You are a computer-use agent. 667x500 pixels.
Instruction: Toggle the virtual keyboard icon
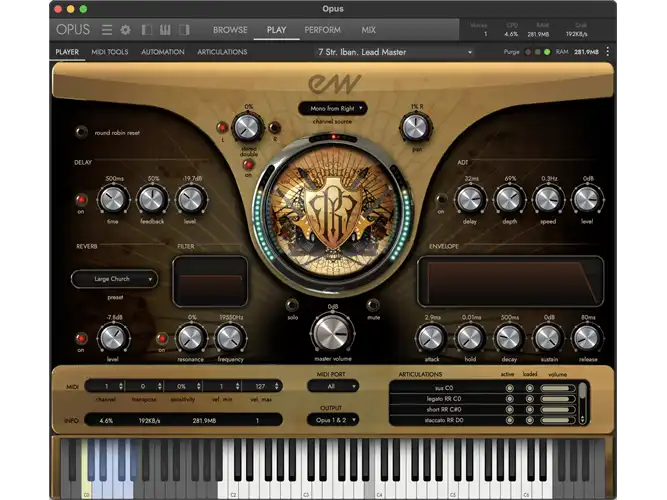coord(165,30)
